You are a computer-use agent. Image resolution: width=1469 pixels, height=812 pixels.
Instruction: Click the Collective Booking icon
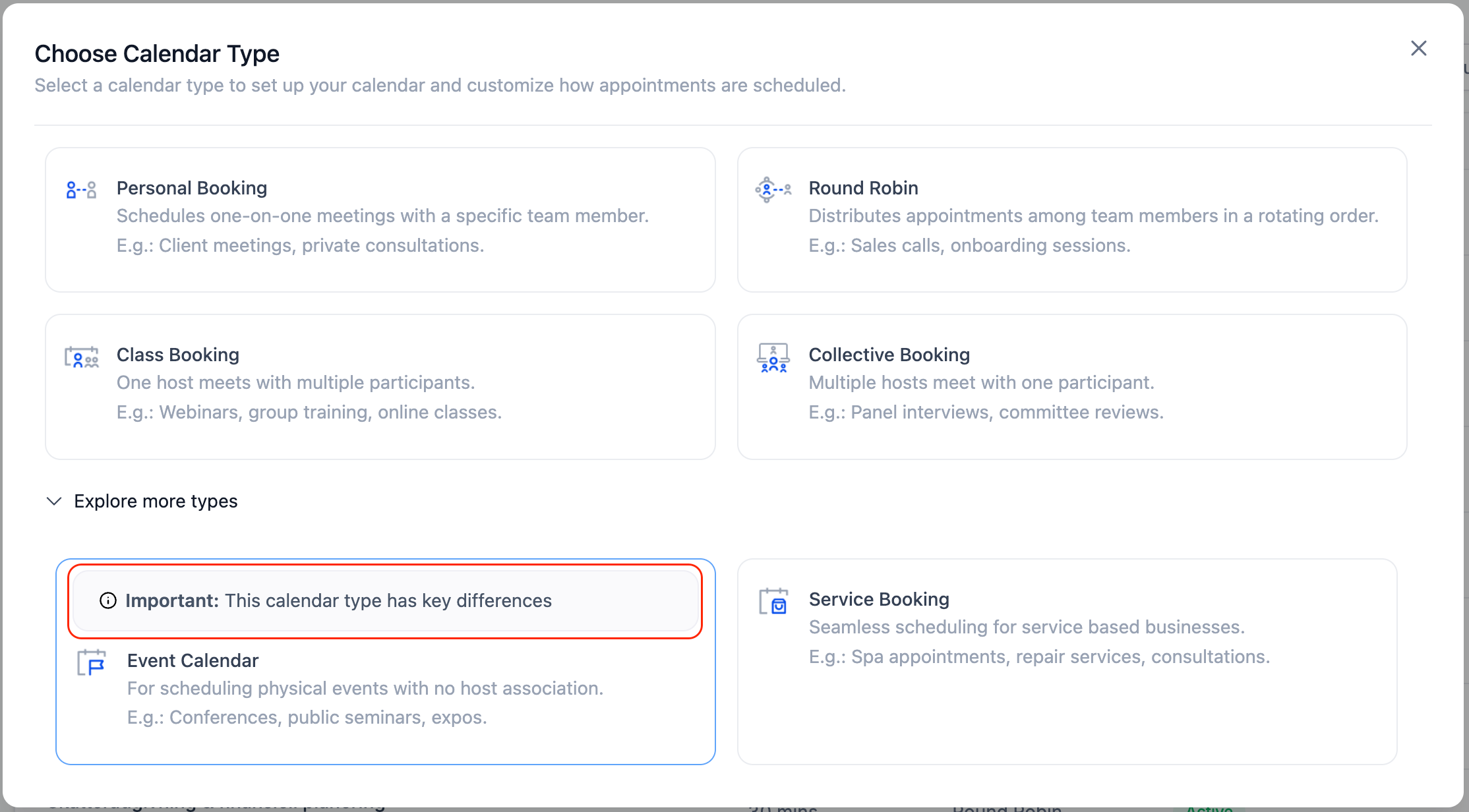[773, 358]
